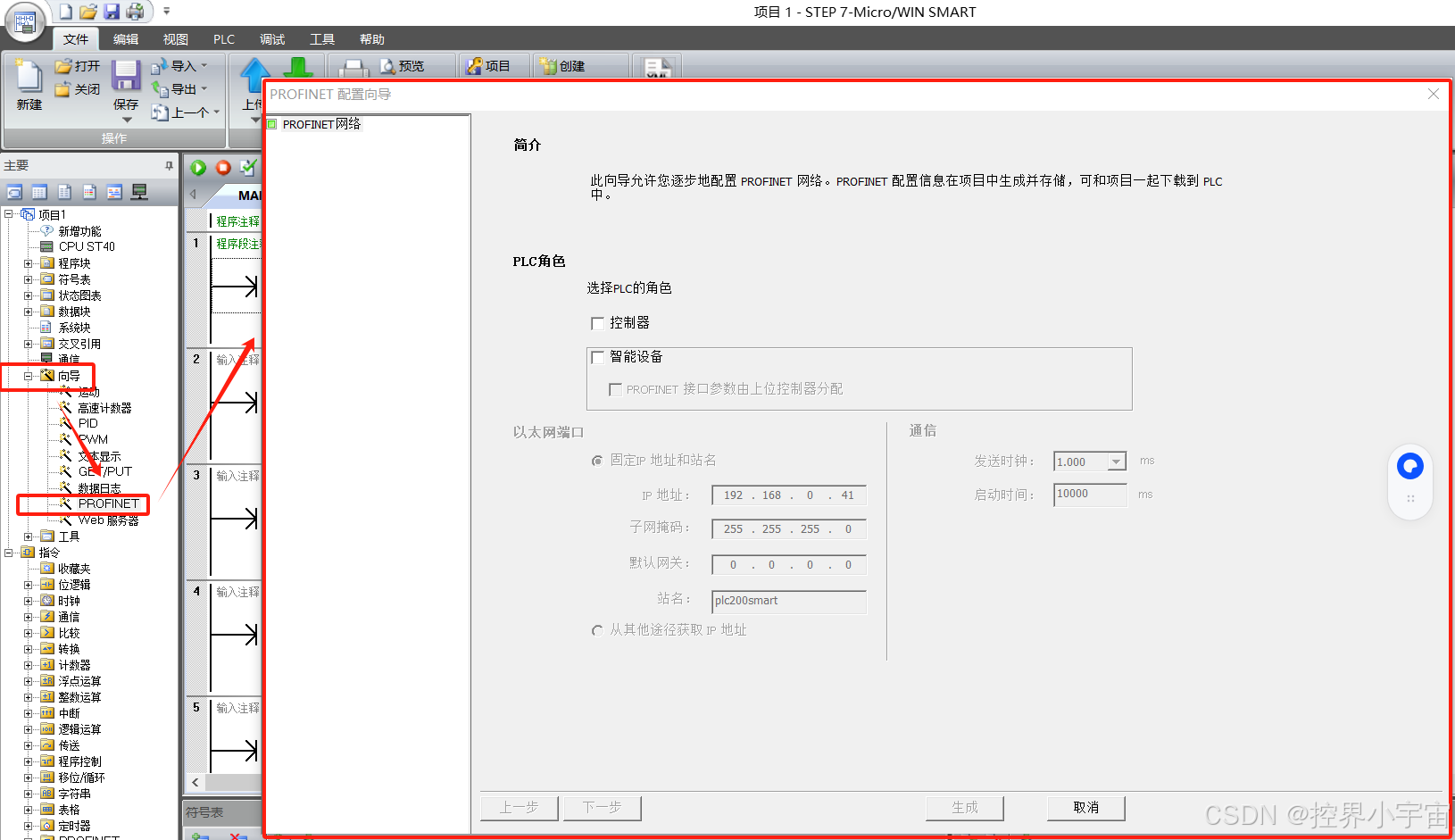Print the current program

353,65
